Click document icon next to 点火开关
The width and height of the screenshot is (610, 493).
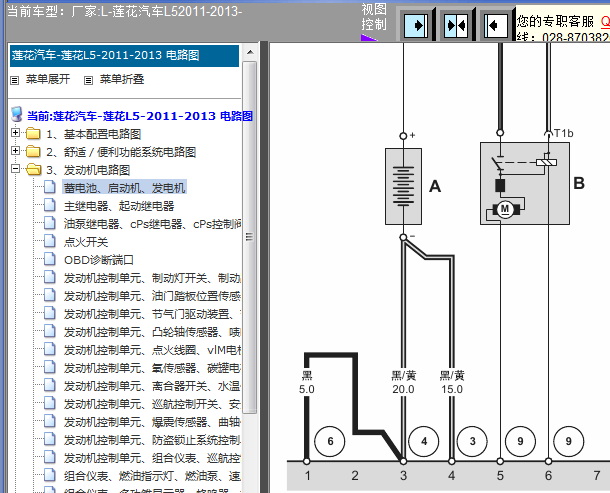49,241
